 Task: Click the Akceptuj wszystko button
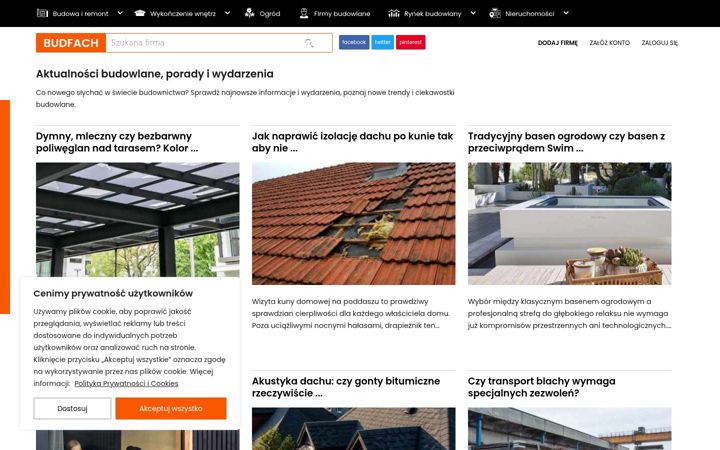click(x=171, y=408)
